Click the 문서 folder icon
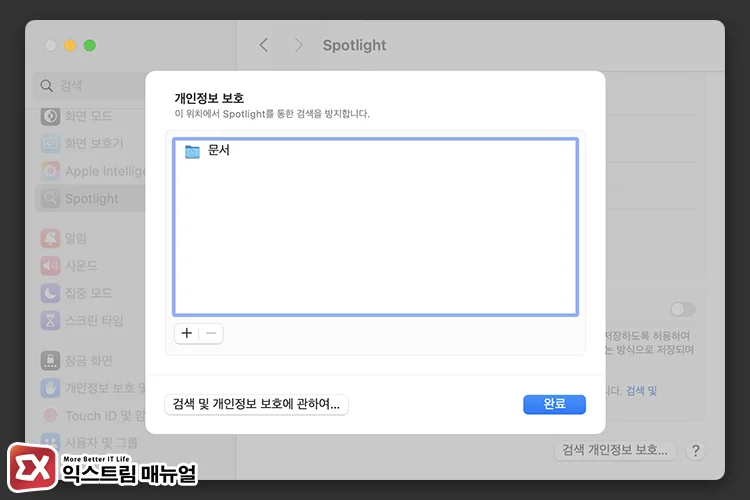Screen dimensions: 750x500 (192, 152)
